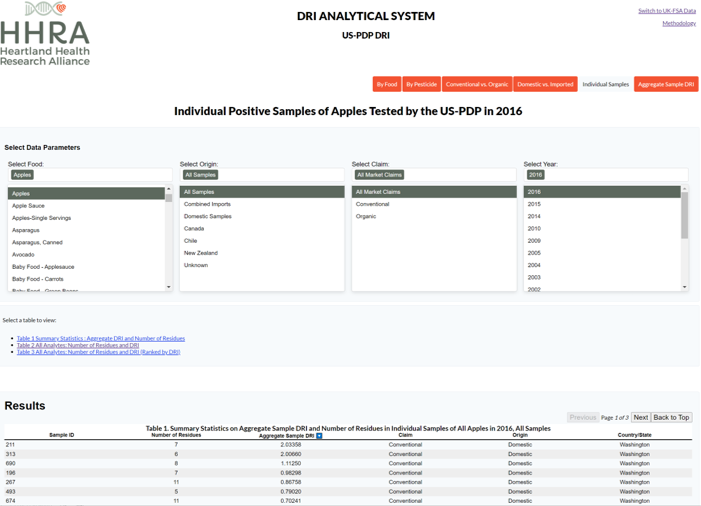Image resolution: width=701 pixels, height=506 pixels.
Task: Click the disabled Previous page button
Action: pos(583,417)
